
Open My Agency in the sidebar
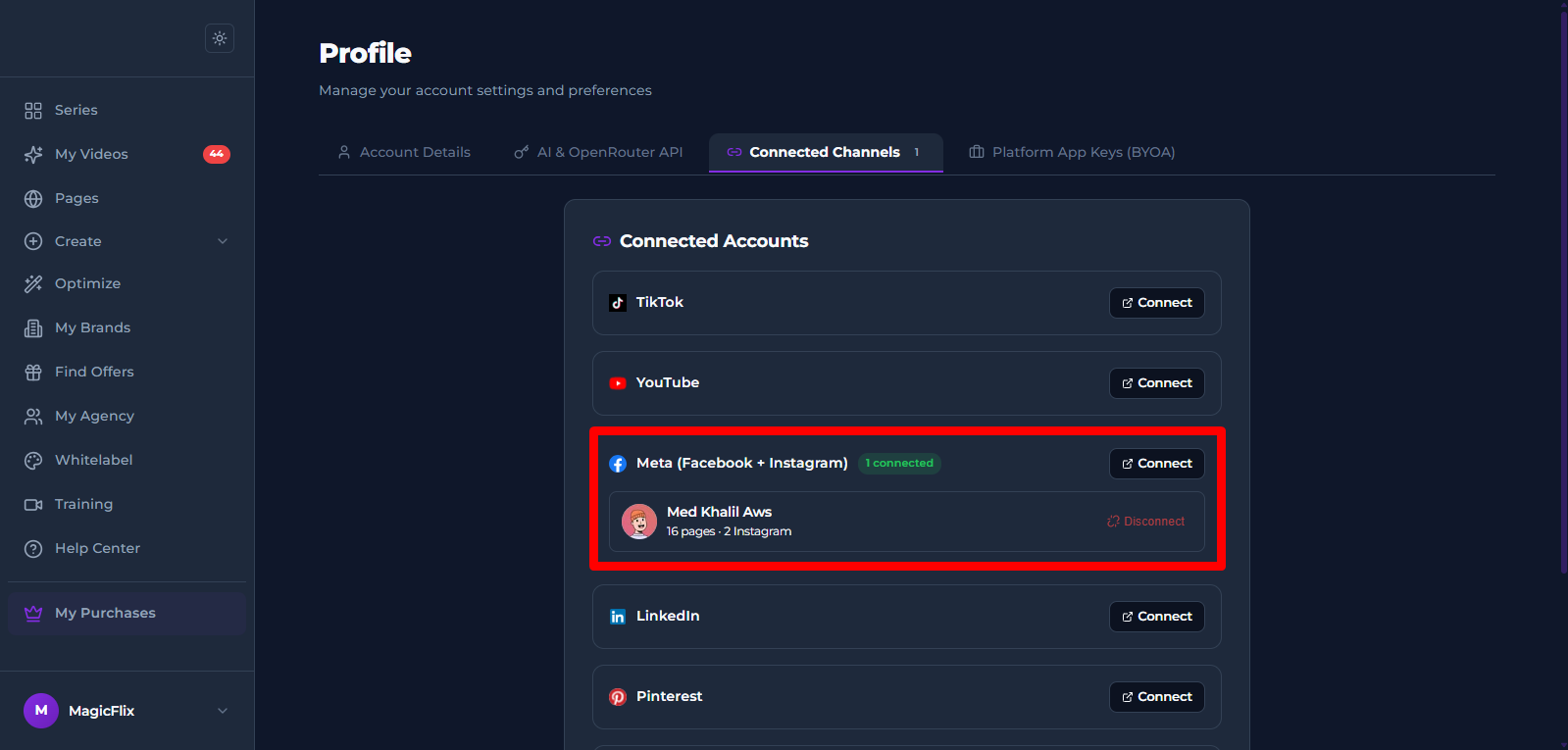pyautogui.click(x=127, y=417)
